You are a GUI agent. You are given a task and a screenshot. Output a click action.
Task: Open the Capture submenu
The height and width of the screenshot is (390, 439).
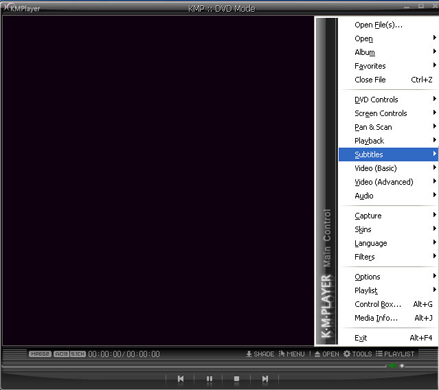pyautogui.click(x=388, y=216)
